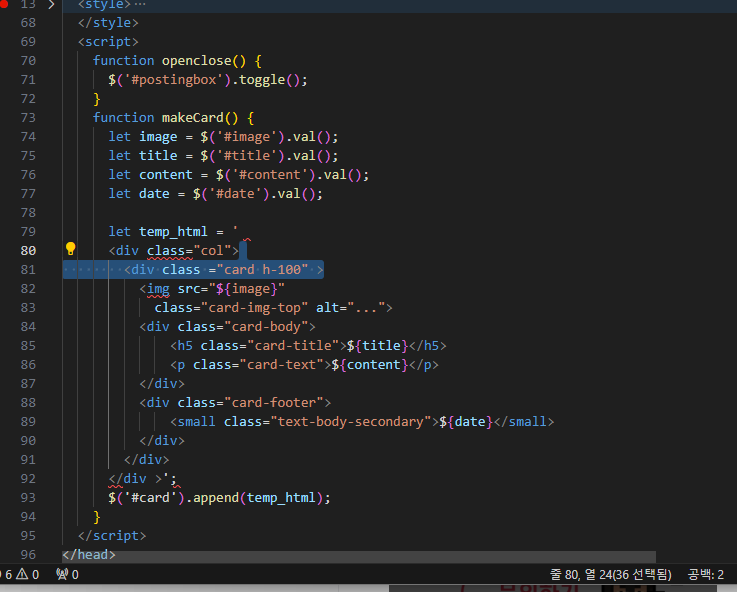The height and width of the screenshot is (592, 737).
Task: Click the warning triangle icon in status bar
Action: [x=22, y=574]
